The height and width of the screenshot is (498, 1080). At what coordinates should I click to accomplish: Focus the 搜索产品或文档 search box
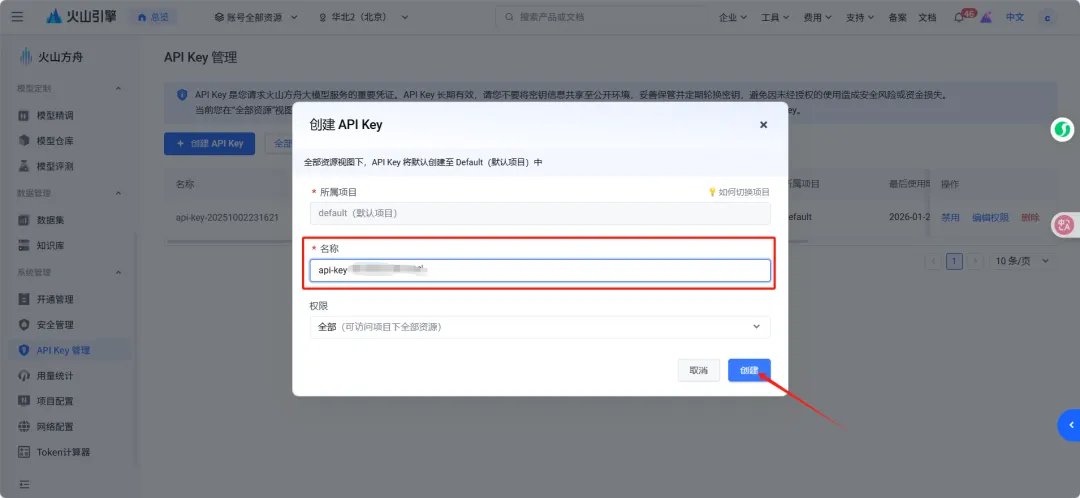click(601, 17)
